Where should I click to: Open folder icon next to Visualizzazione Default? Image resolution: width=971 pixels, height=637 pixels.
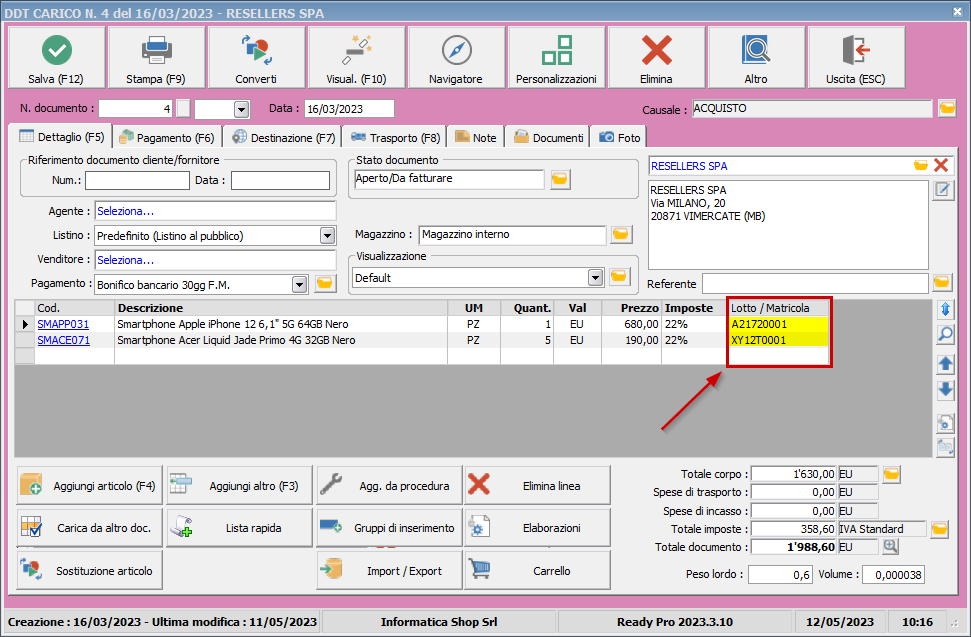coord(619,277)
